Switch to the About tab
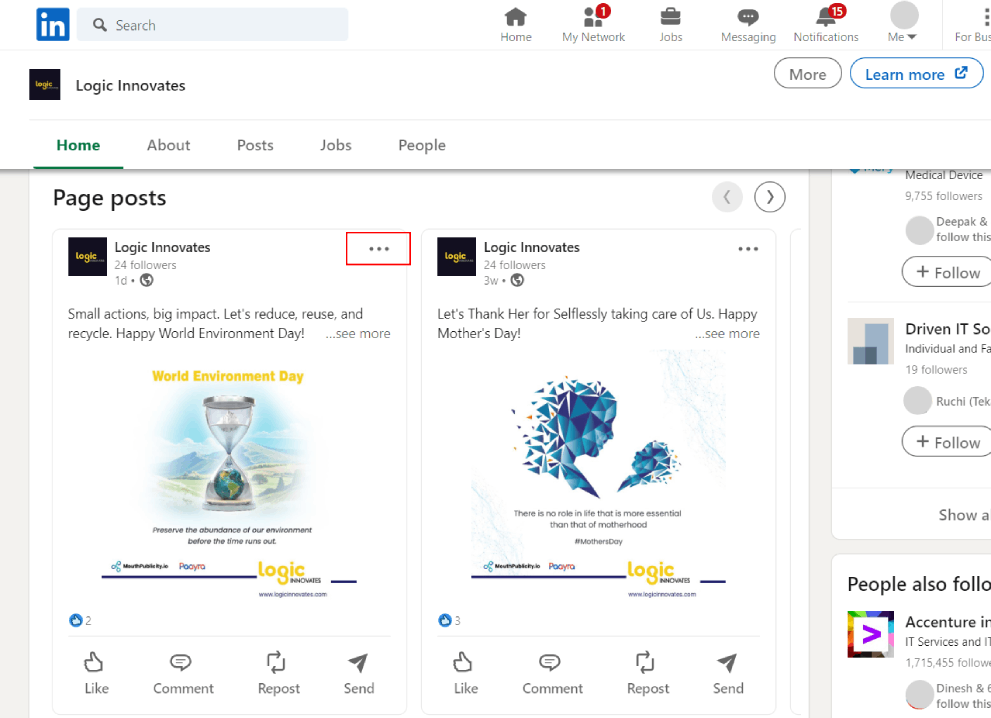991x718 pixels. 168,145
